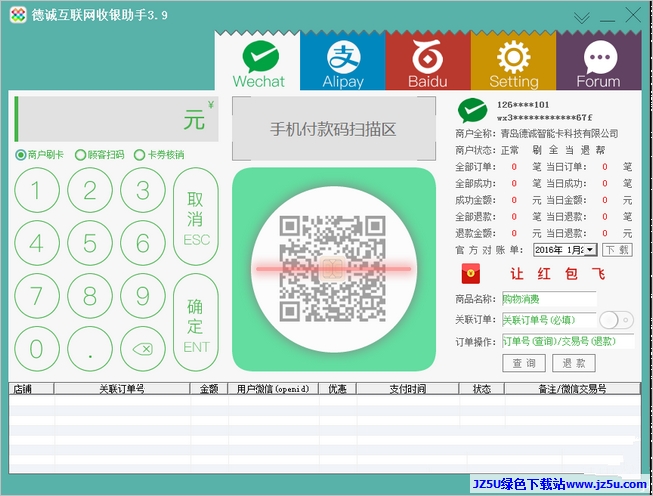Click the 金额 column header
The width and height of the screenshot is (653, 496).
(x=209, y=389)
